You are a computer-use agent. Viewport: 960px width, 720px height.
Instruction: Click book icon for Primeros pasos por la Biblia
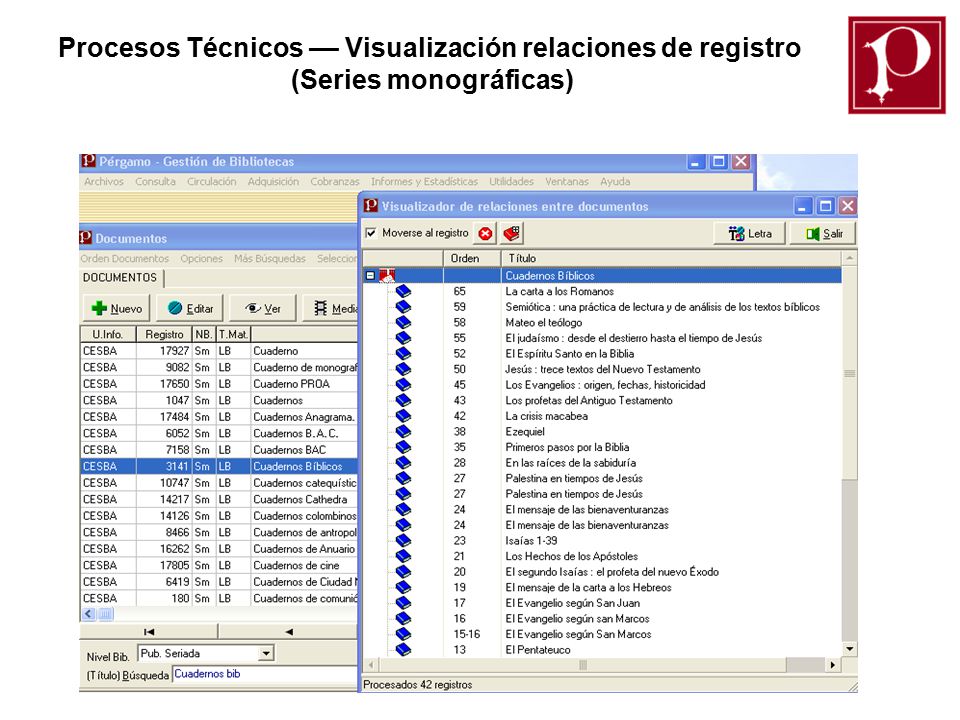click(403, 448)
